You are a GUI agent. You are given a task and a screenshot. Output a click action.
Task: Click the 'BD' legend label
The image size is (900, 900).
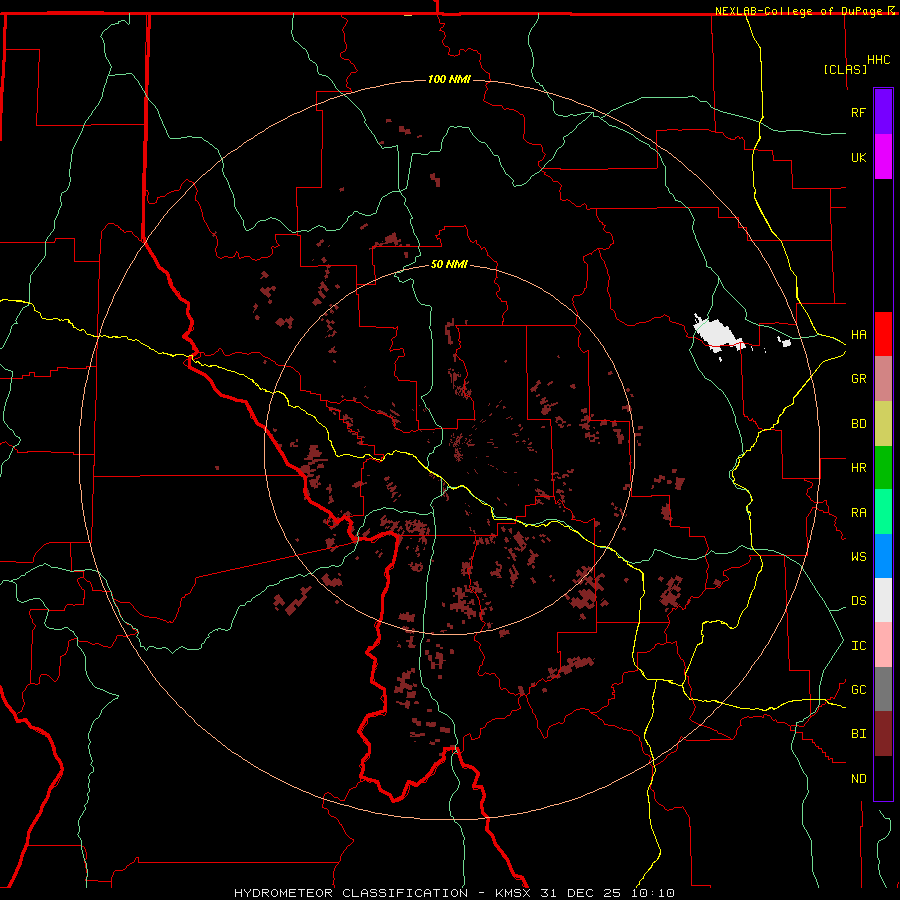(x=858, y=424)
